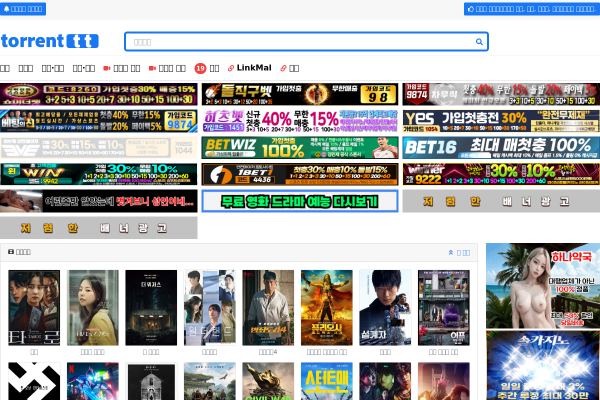Open the CIVIL WAR poster
The image size is (600, 400).
(268, 381)
